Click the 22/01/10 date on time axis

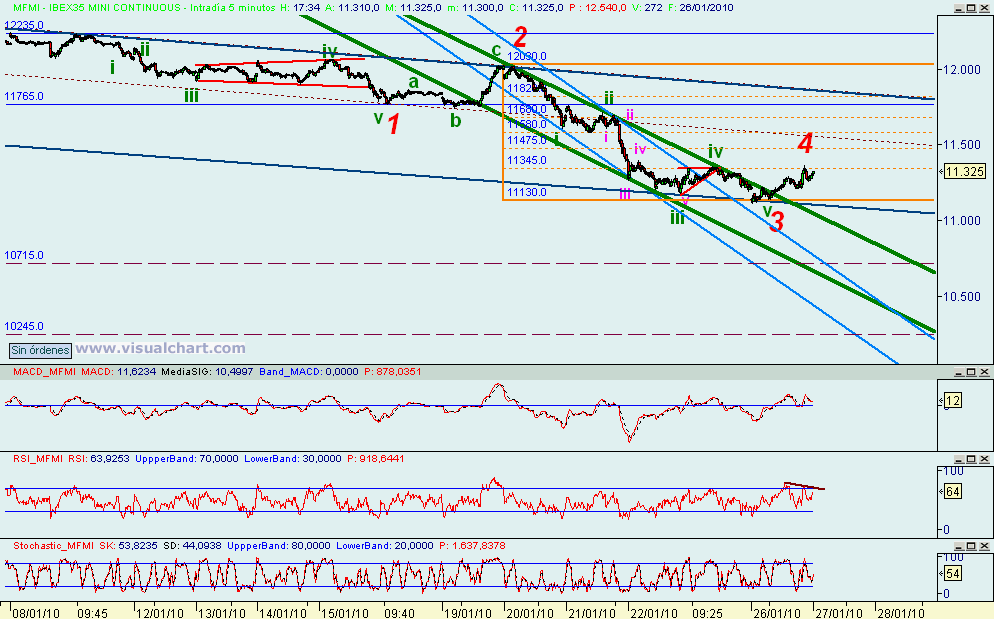point(653,613)
